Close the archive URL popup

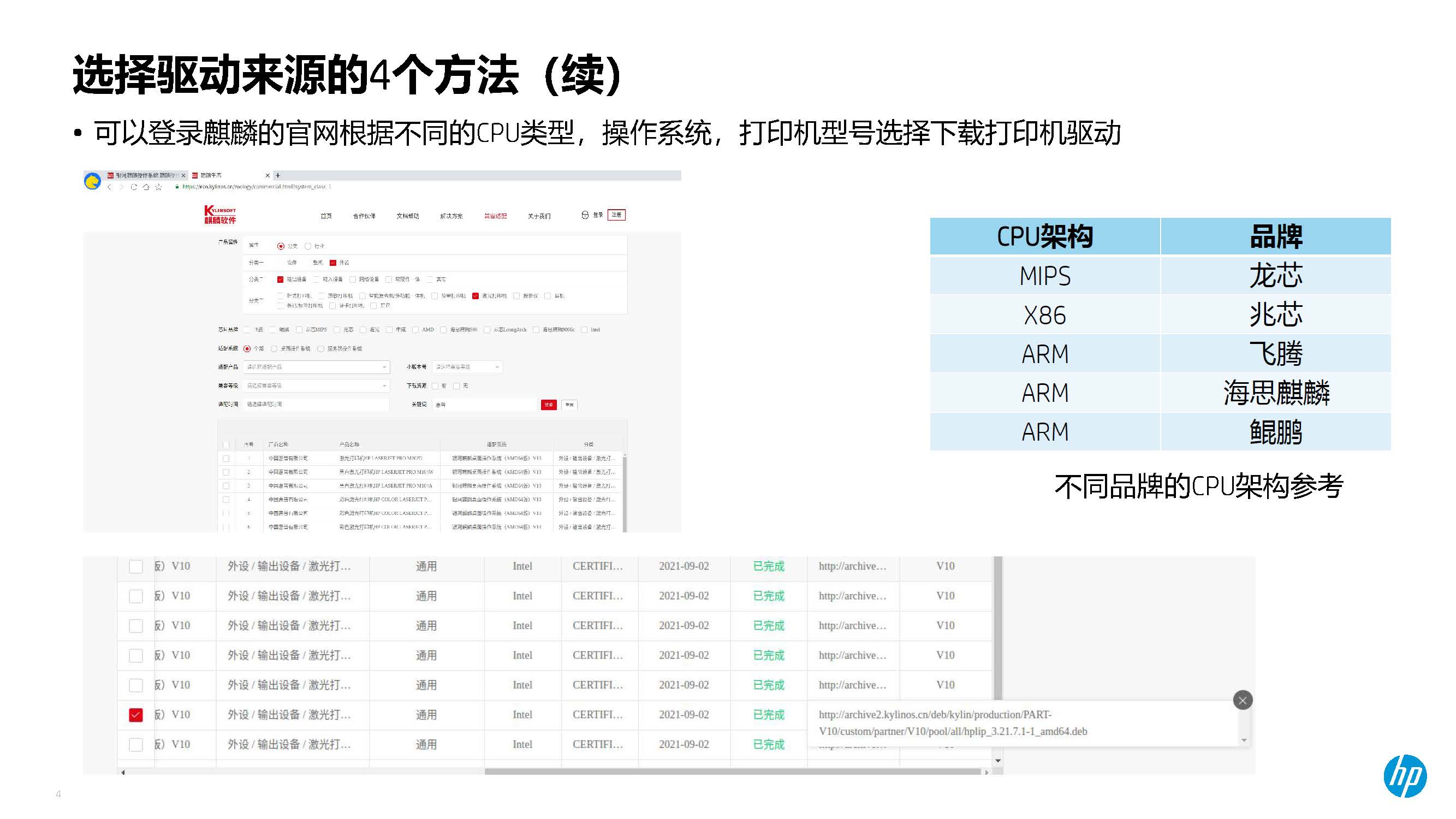[1243, 701]
